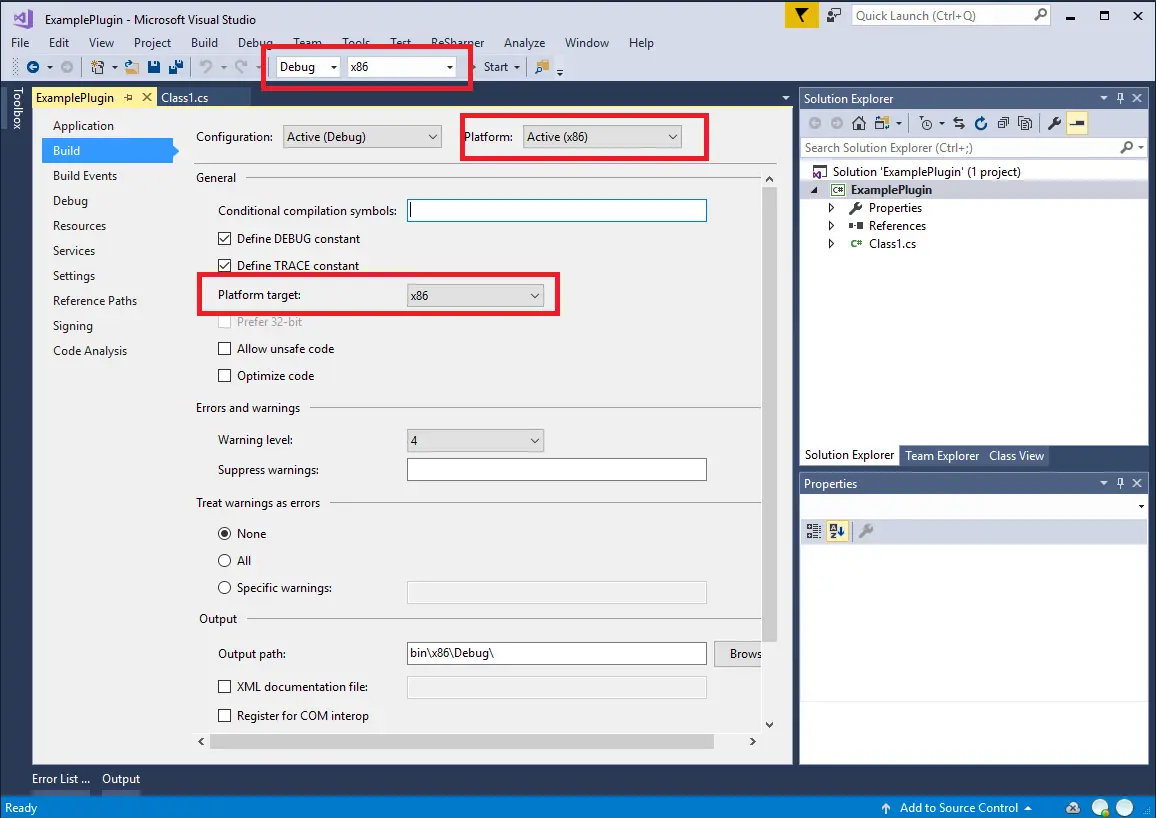
Task: Enable the Optimize code checkbox
Action: click(225, 376)
